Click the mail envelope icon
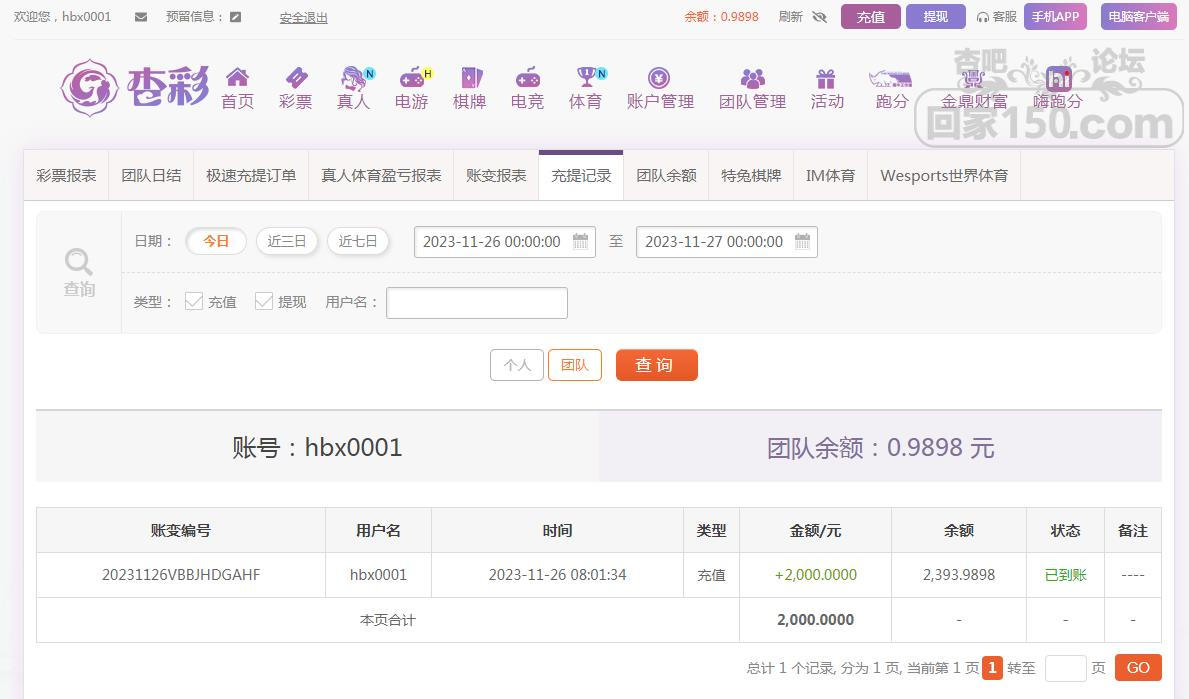Viewport: 1189px width, 699px height. pos(140,17)
